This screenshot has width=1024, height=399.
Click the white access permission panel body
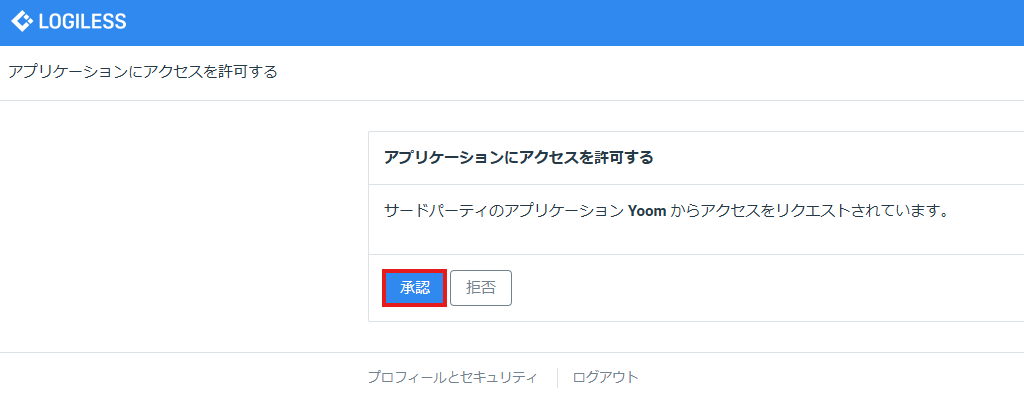click(x=696, y=219)
